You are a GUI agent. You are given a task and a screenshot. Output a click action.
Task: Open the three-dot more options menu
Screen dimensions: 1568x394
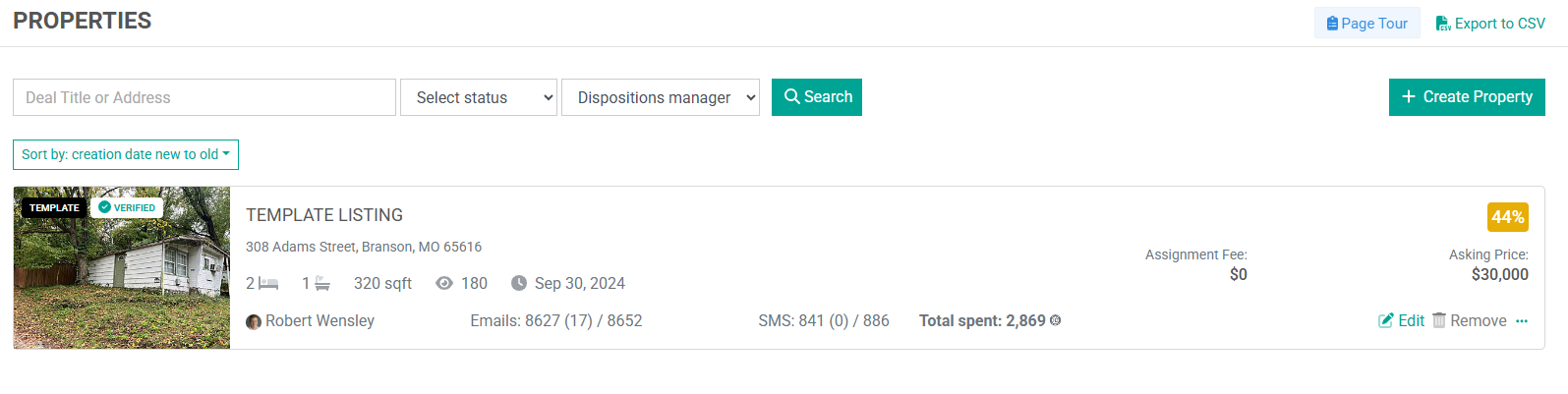pos(1522,321)
